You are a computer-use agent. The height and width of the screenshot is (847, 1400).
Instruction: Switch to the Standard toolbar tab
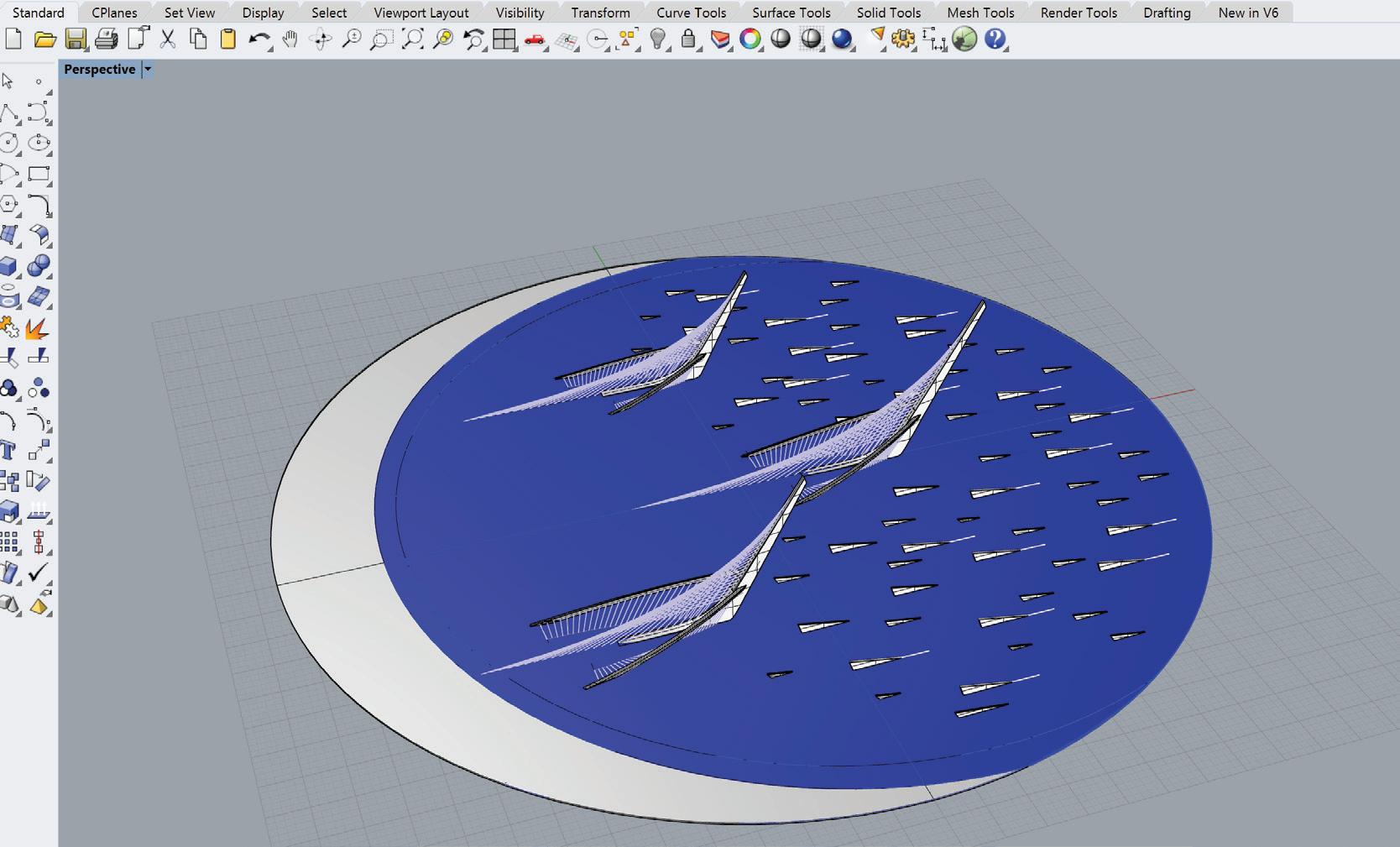click(x=39, y=13)
